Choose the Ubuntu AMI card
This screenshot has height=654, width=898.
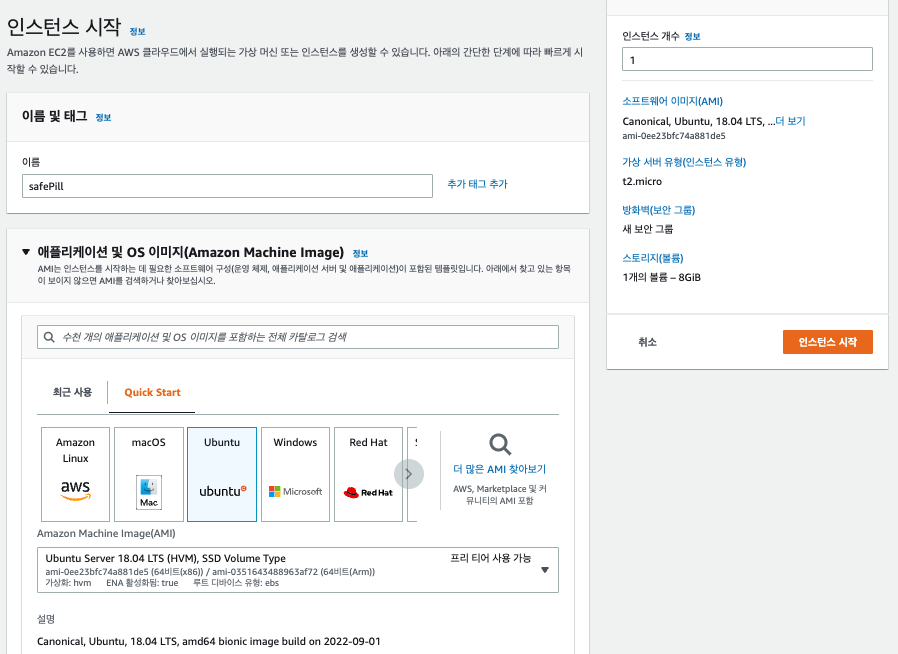click(x=222, y=474)
